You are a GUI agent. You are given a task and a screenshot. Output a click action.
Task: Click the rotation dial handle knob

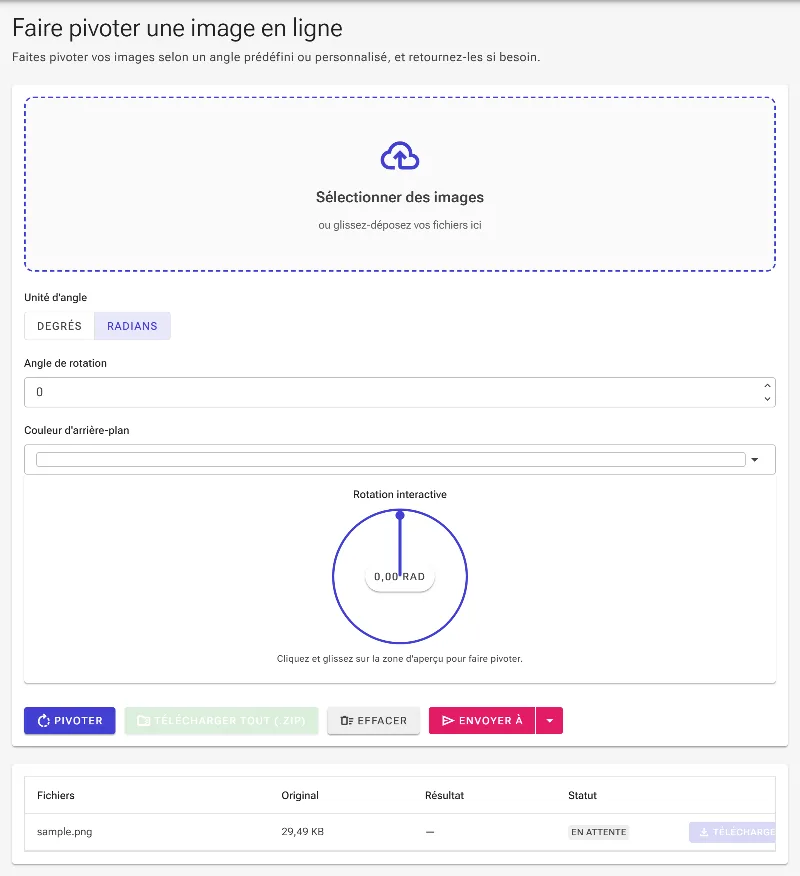[400, 515]
